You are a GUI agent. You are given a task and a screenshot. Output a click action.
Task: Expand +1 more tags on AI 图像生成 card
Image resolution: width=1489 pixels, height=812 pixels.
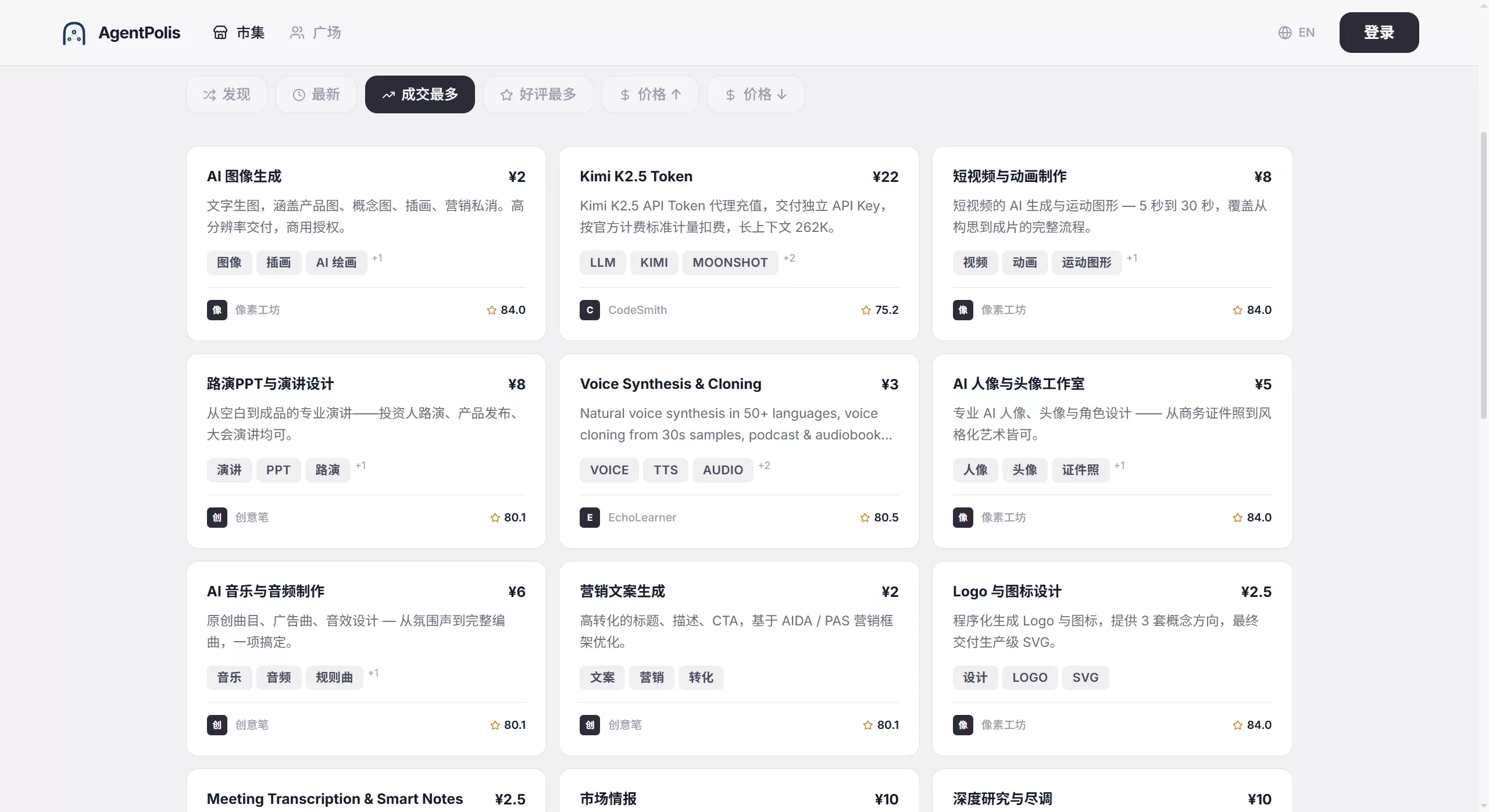(377, 258)
